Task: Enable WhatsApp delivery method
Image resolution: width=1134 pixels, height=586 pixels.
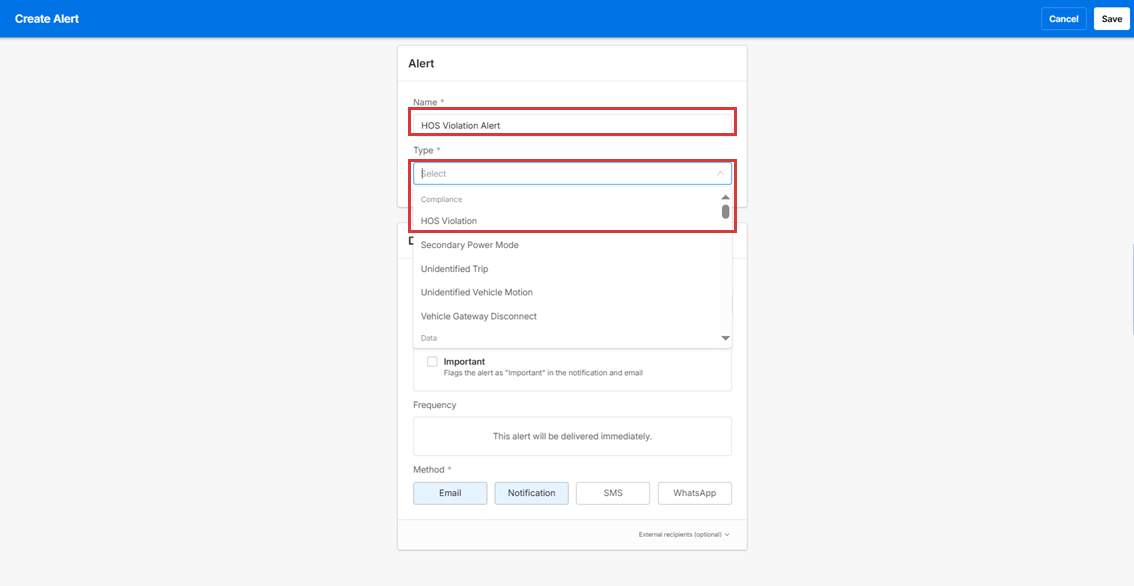Action: pos(694,493)
